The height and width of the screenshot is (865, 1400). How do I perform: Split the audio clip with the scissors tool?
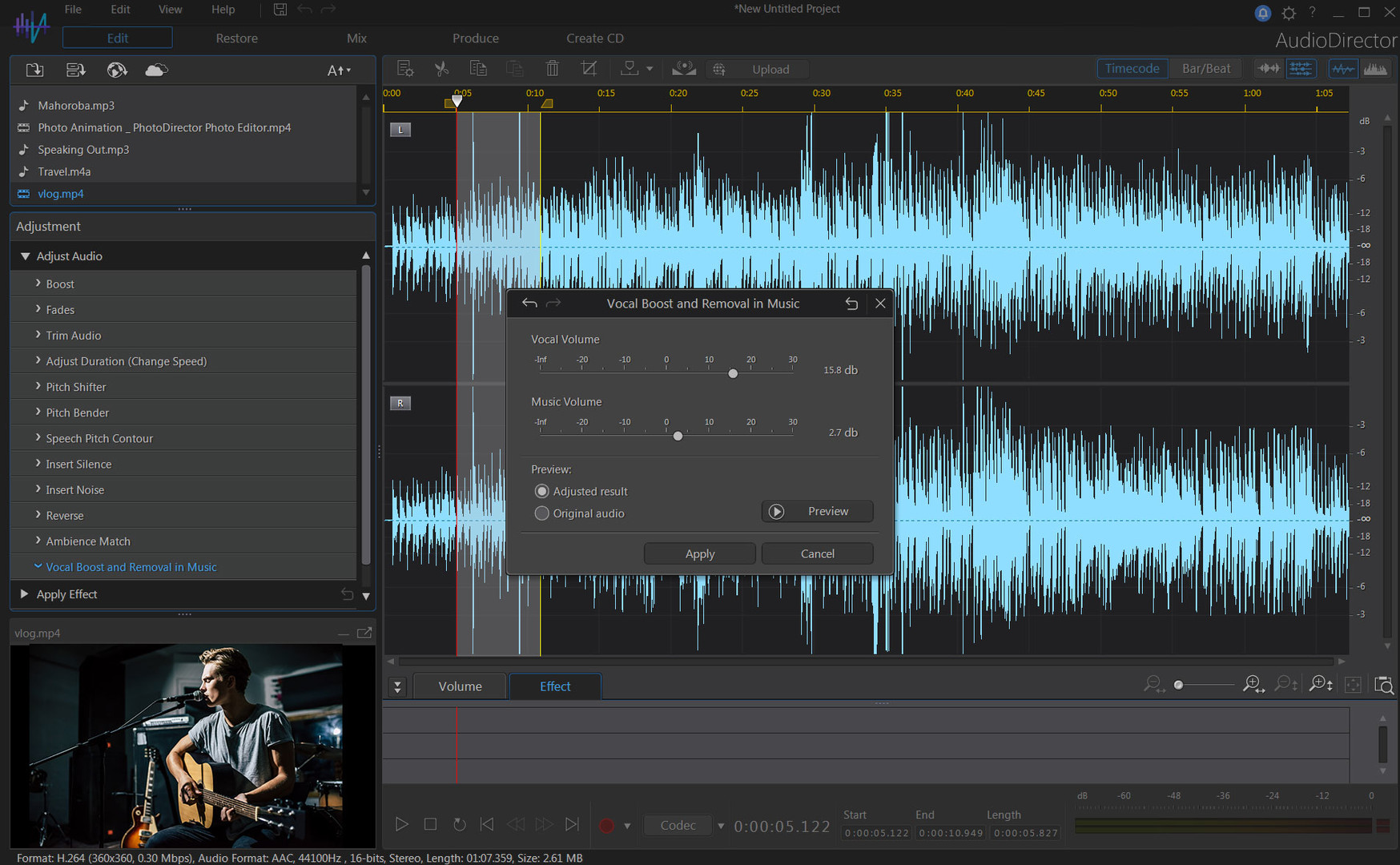click(441, 68)
